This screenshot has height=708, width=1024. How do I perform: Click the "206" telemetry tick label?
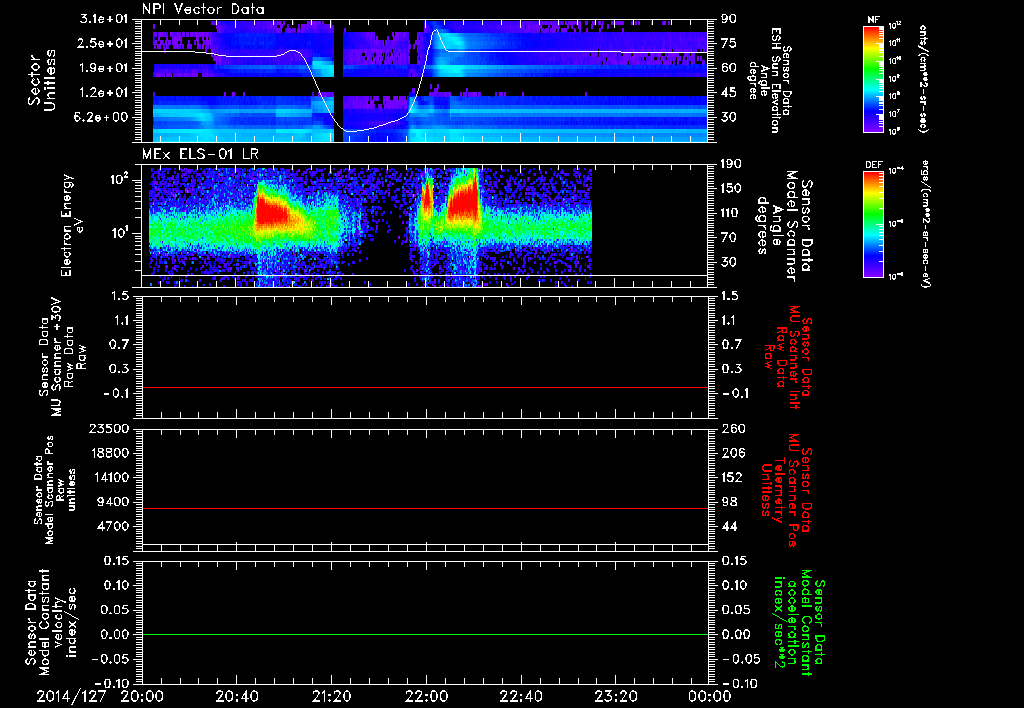[732, 453]
